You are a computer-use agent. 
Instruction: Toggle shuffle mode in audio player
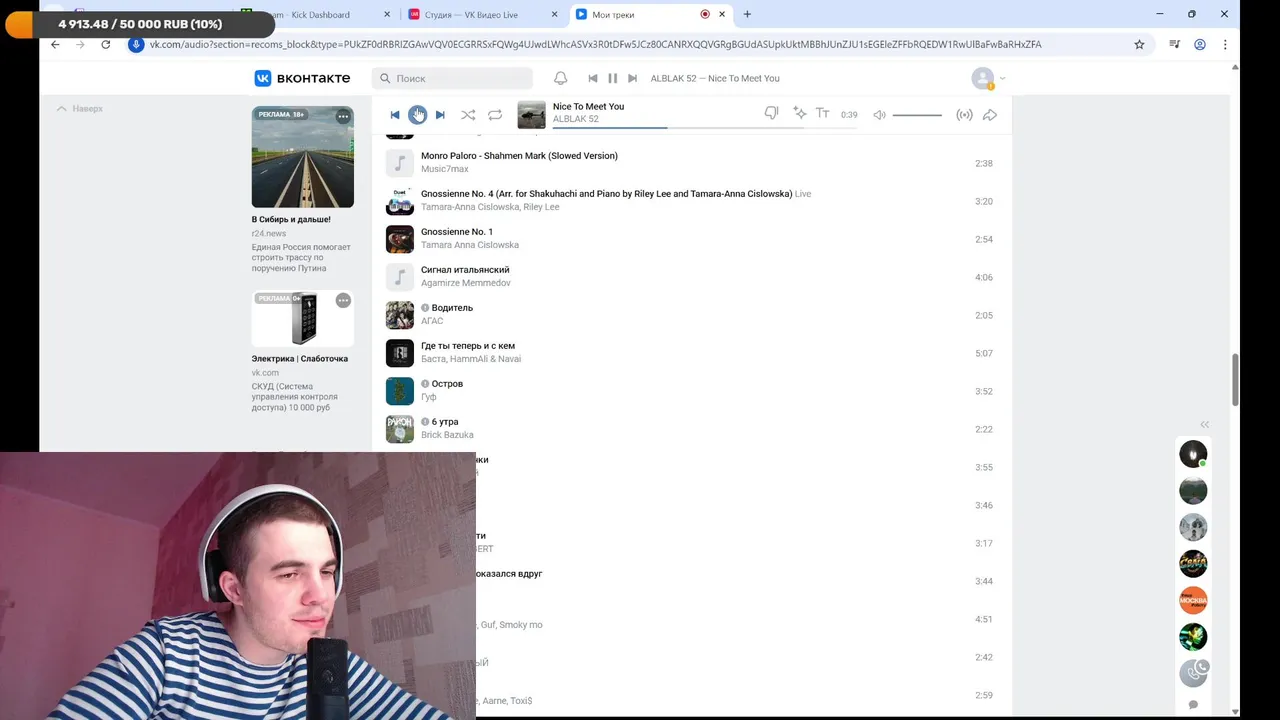[468, 115]
